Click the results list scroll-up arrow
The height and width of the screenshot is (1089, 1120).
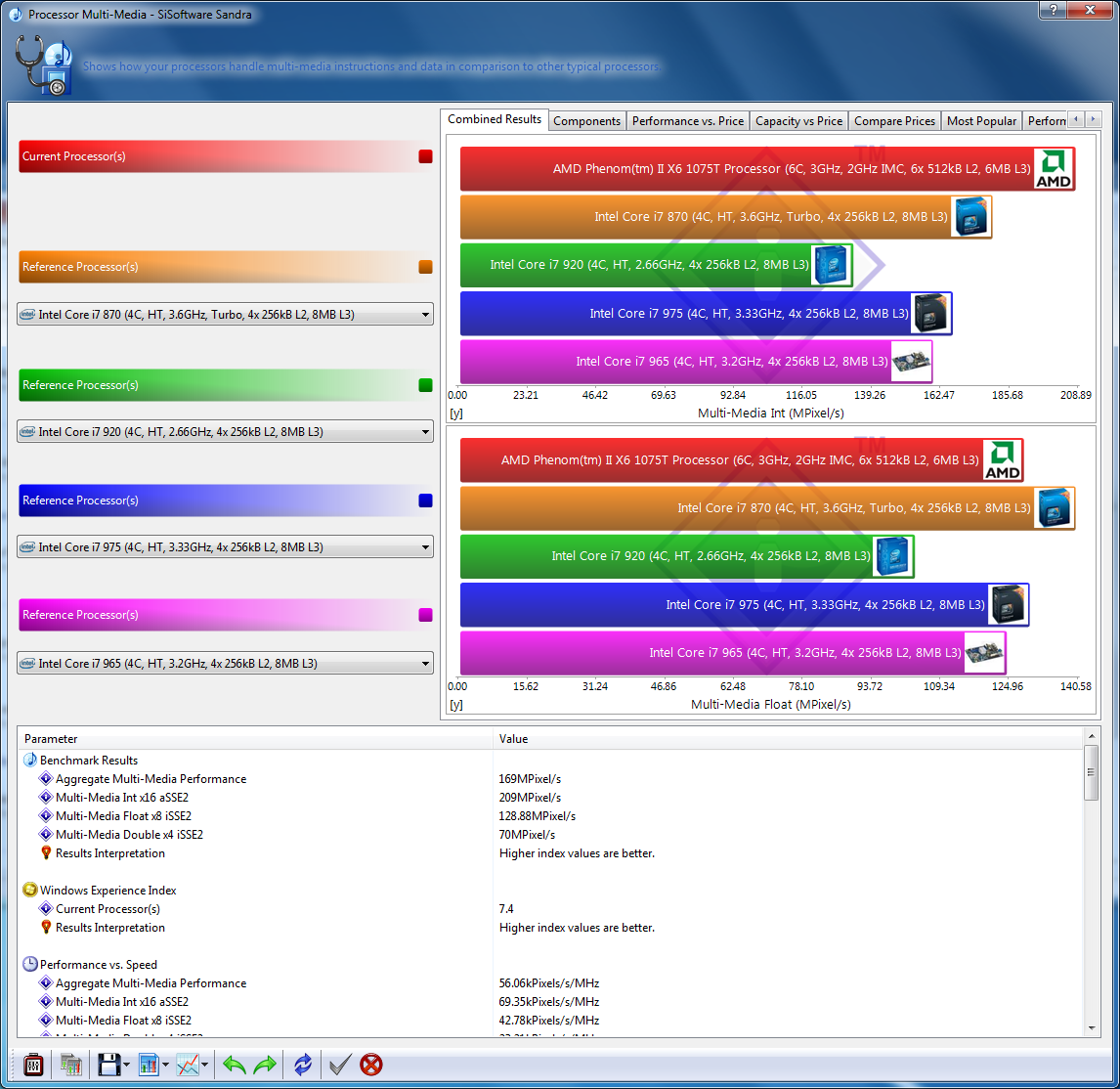point(1092,735)
